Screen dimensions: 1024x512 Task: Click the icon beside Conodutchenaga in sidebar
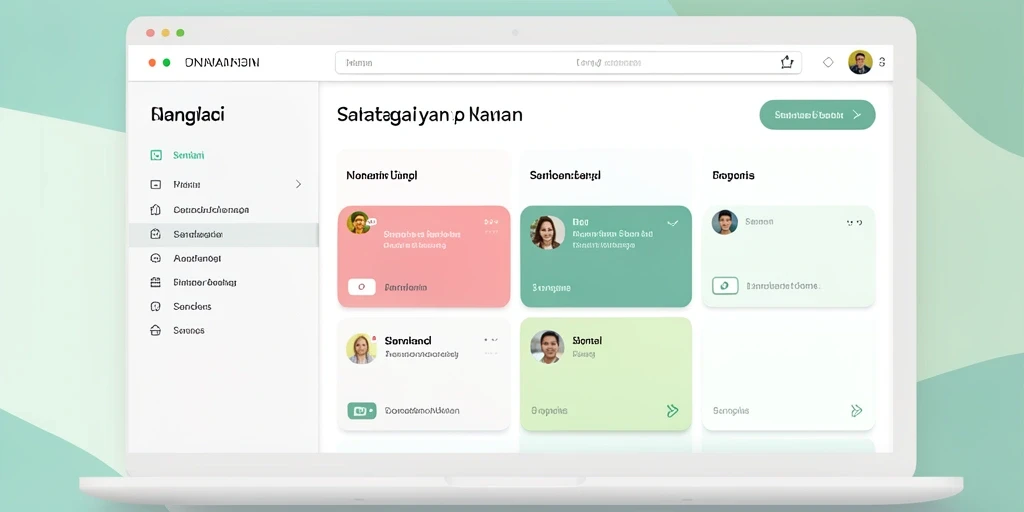pos(155,210)
